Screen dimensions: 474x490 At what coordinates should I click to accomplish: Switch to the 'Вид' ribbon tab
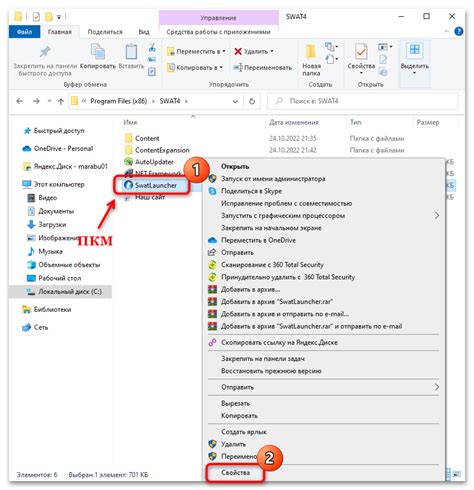pos(144,32)
